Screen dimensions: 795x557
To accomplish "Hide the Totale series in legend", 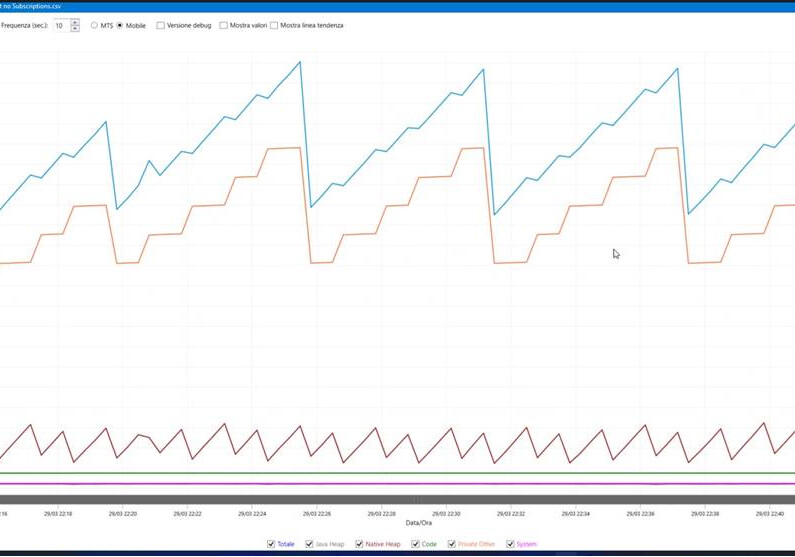I will [271, 544].
